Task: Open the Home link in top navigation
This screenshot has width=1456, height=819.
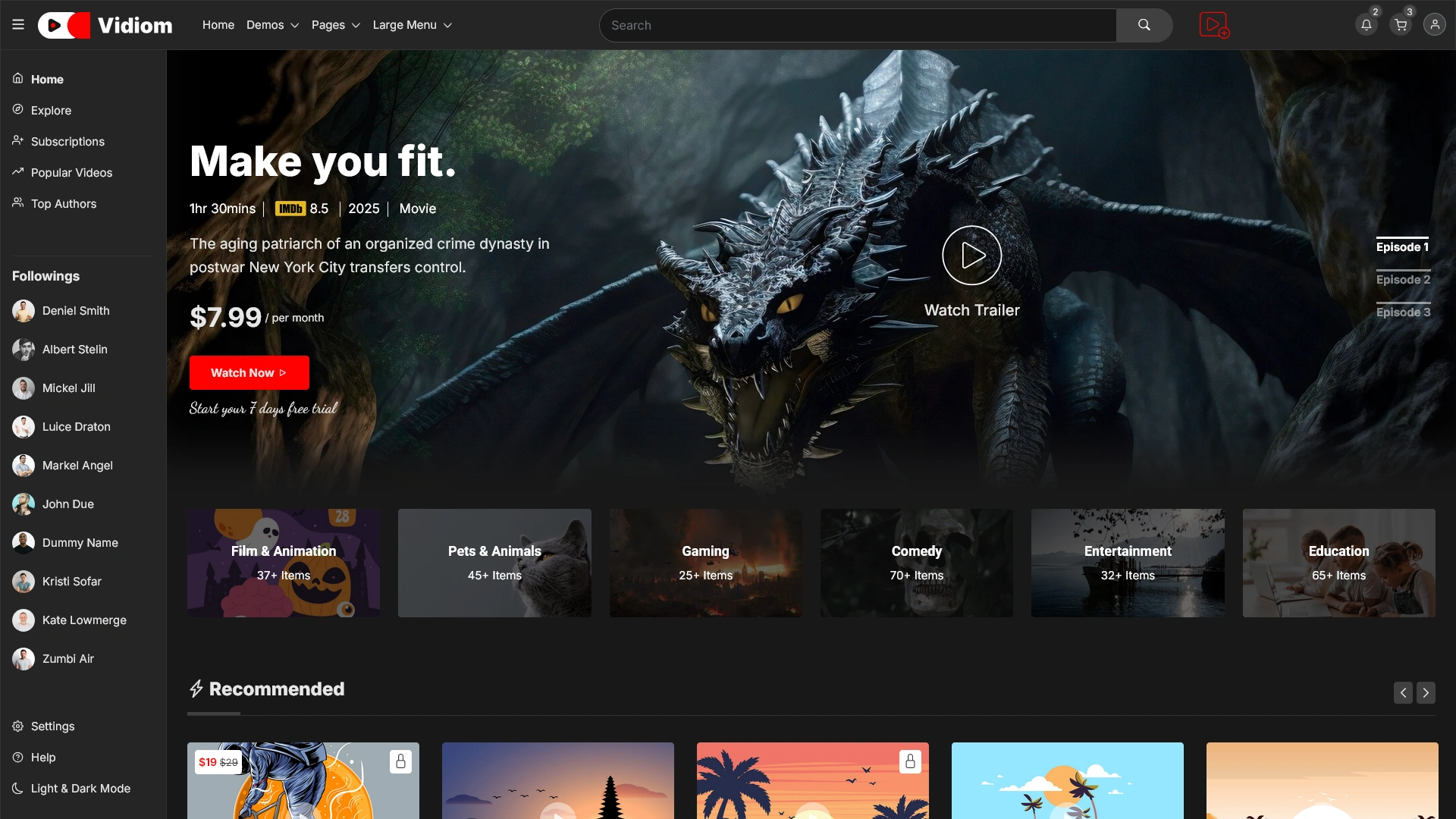Action: click(x=218, y=25)
